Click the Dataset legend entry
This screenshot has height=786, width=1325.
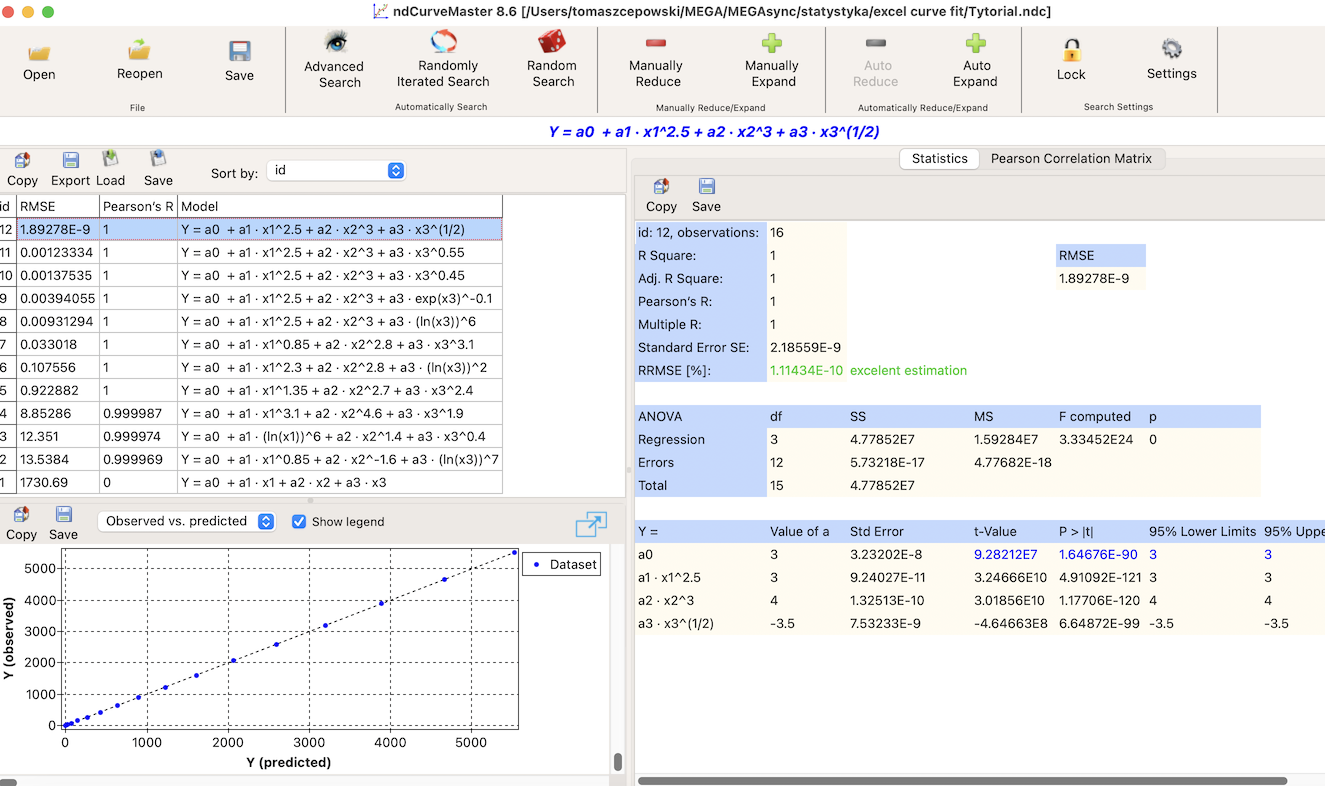561,564
